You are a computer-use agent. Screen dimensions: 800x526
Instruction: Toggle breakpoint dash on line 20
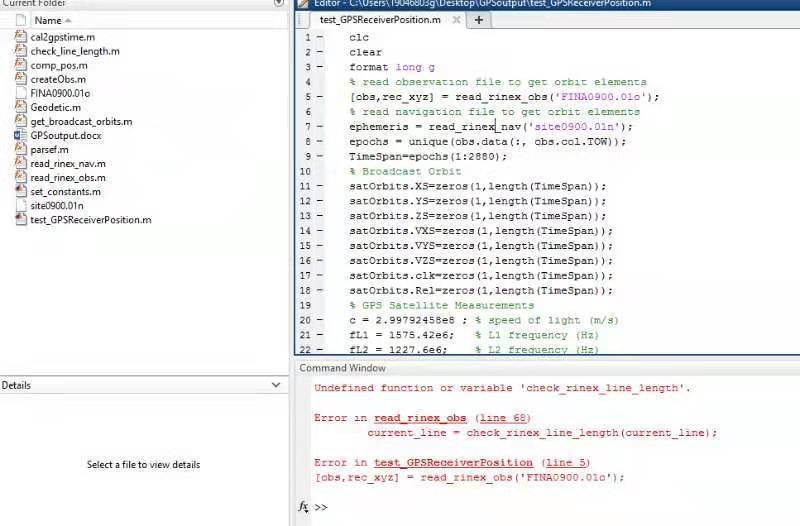320,320
